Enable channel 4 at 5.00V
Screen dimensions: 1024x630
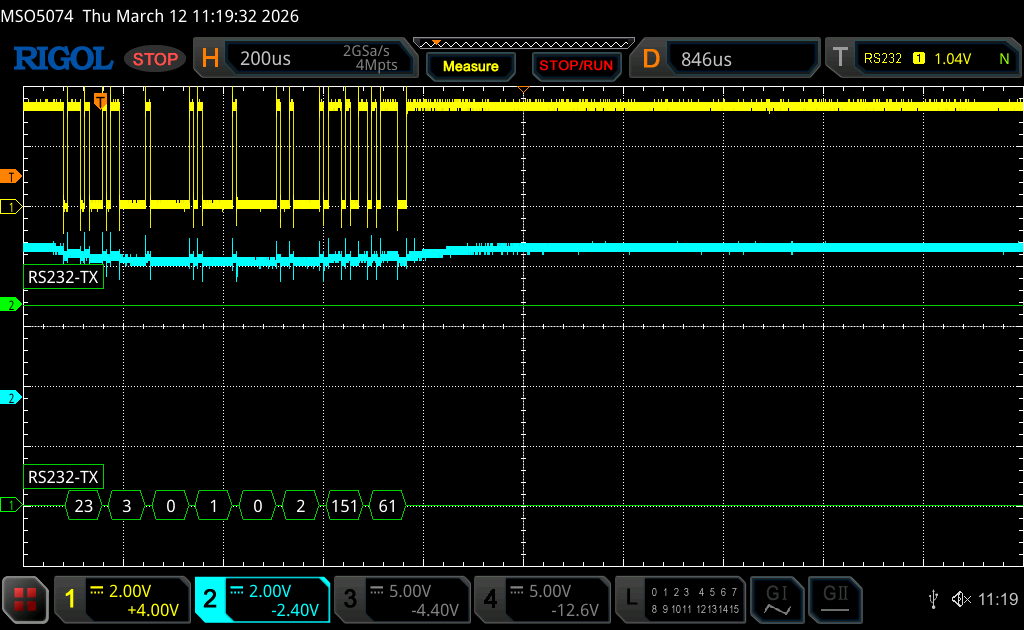pyautogui.click(x=541, y=599)
